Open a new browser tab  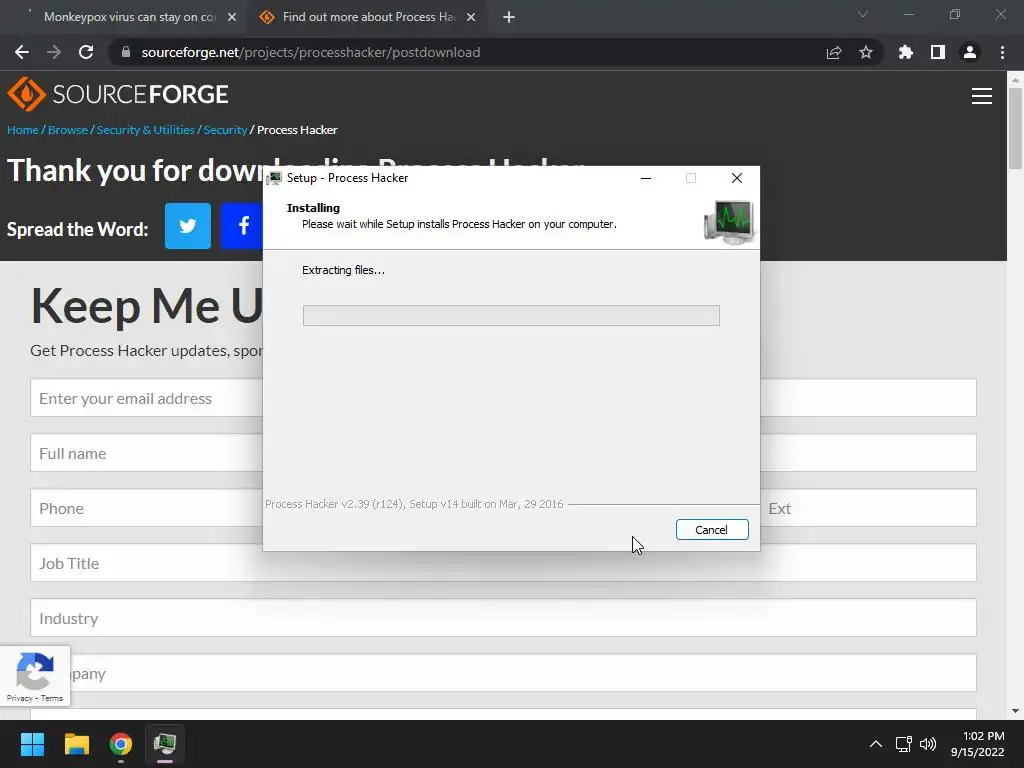click(509, 17)
